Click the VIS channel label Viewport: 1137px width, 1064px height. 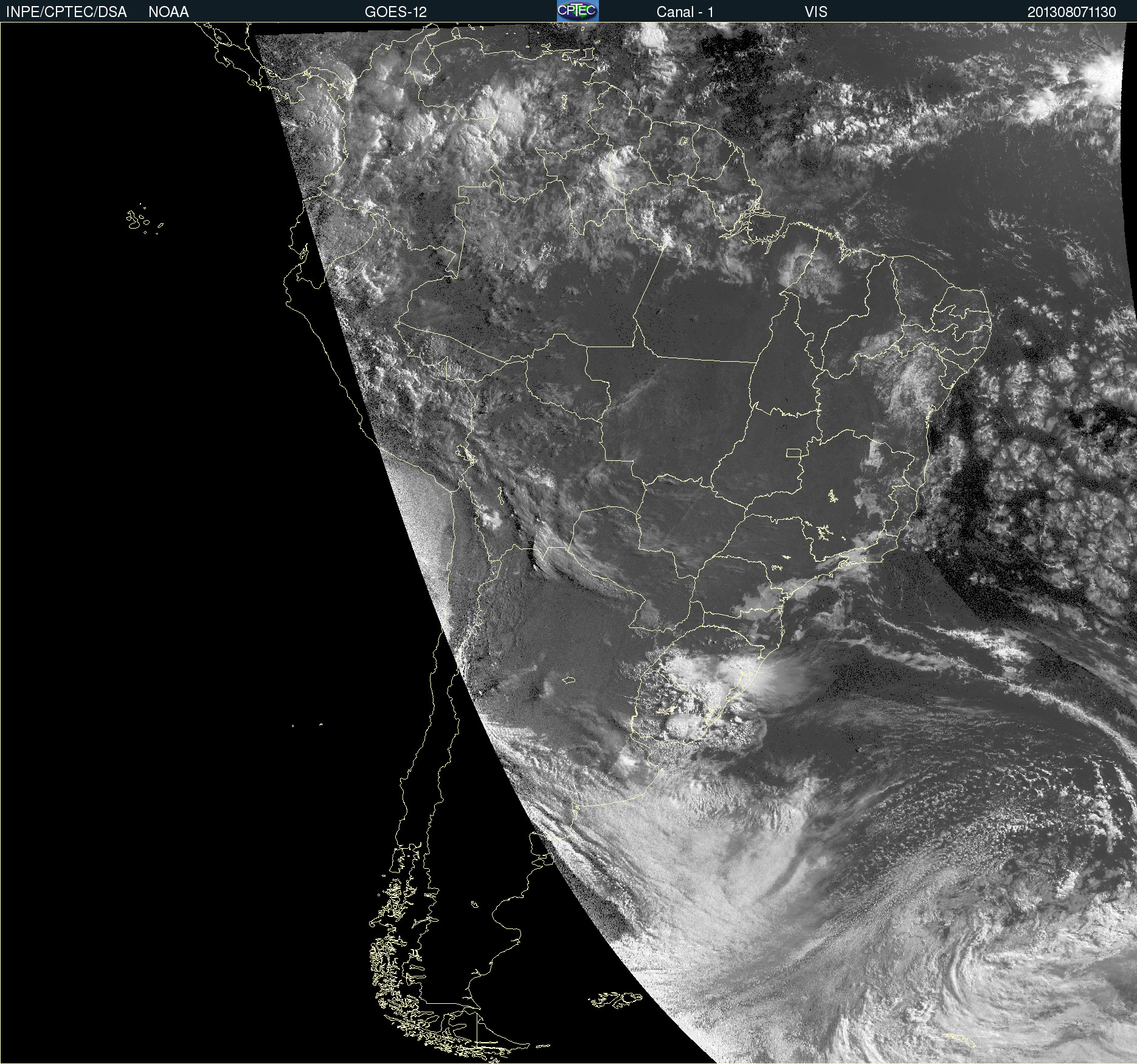tap(816, 12)
